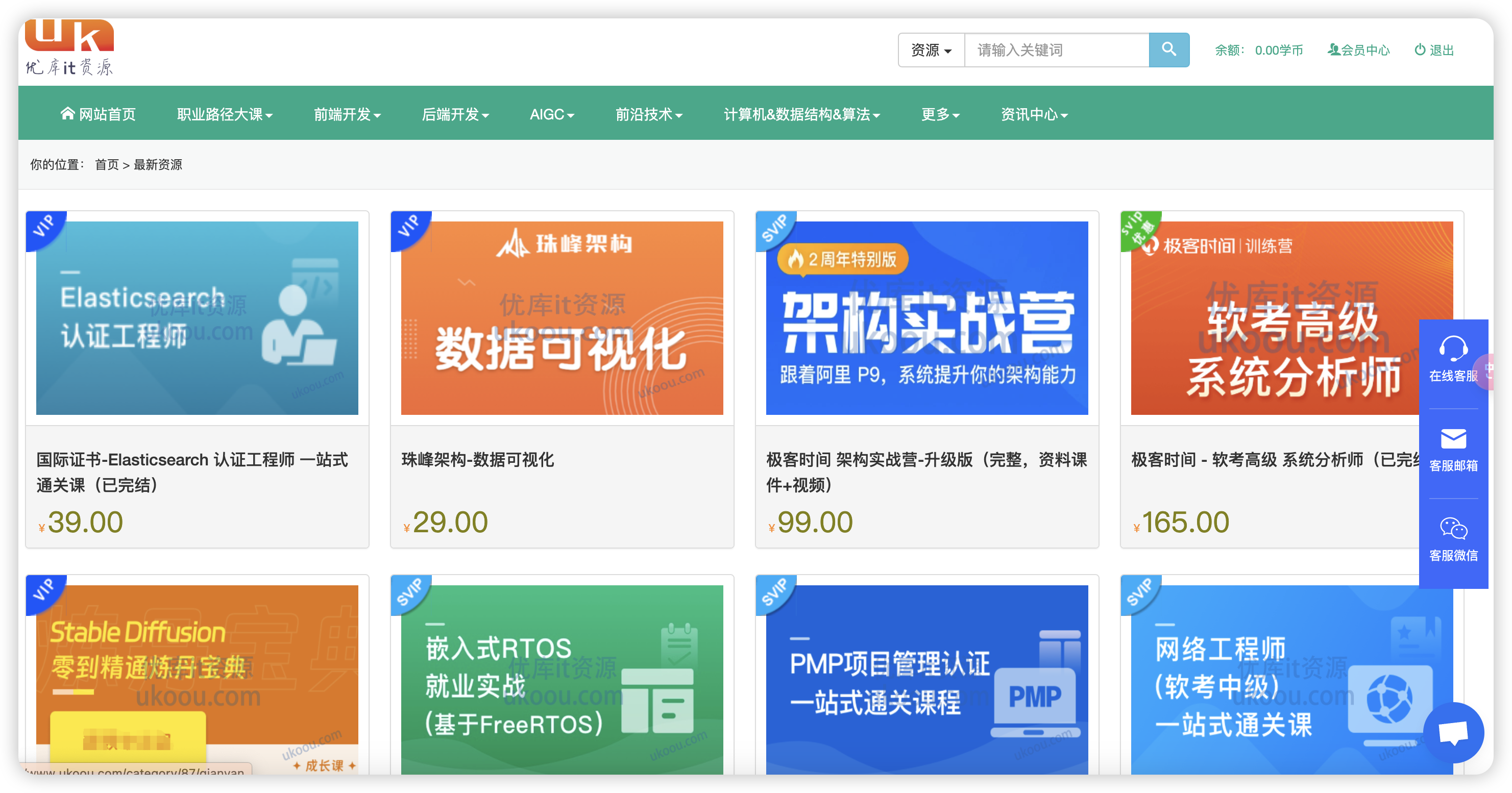Expand the 前沿技术 menu
The image size is (1512, 793).
tap(649, 114)
